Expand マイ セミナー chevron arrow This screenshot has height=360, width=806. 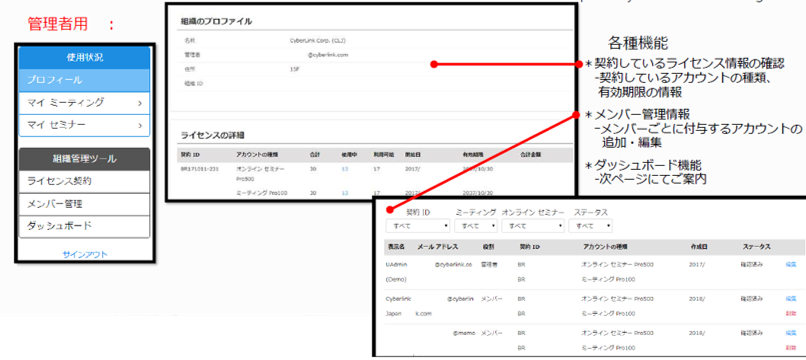[140, 125]
